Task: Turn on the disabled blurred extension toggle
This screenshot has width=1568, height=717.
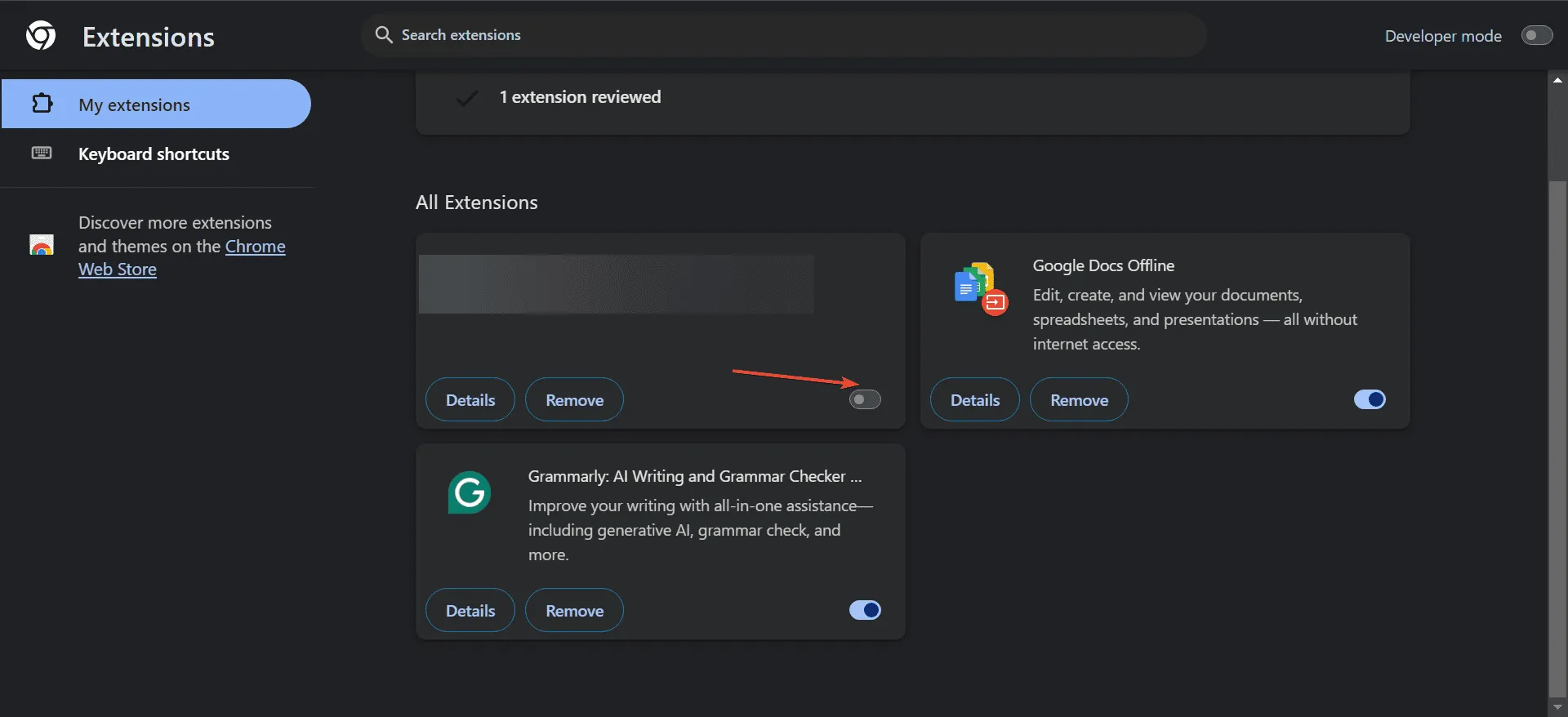Action: coord(865,399)
